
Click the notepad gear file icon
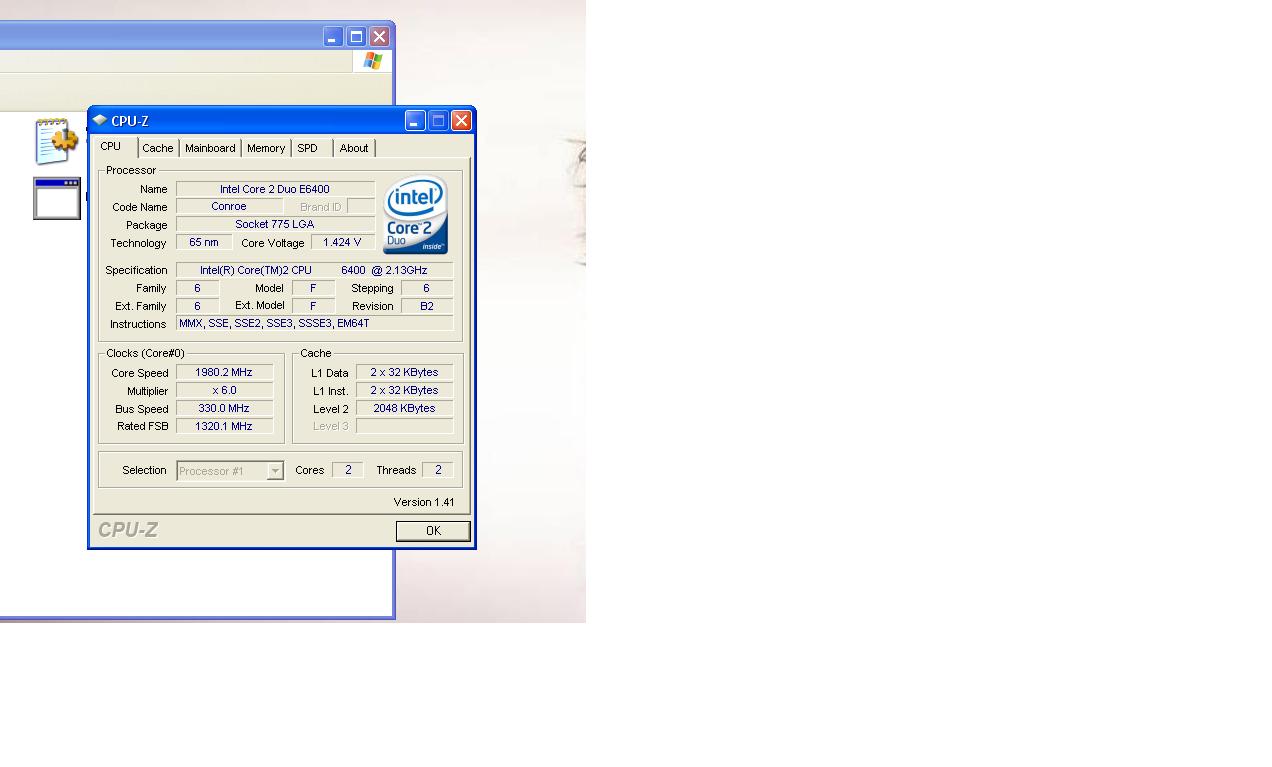(x=57, y=141)
